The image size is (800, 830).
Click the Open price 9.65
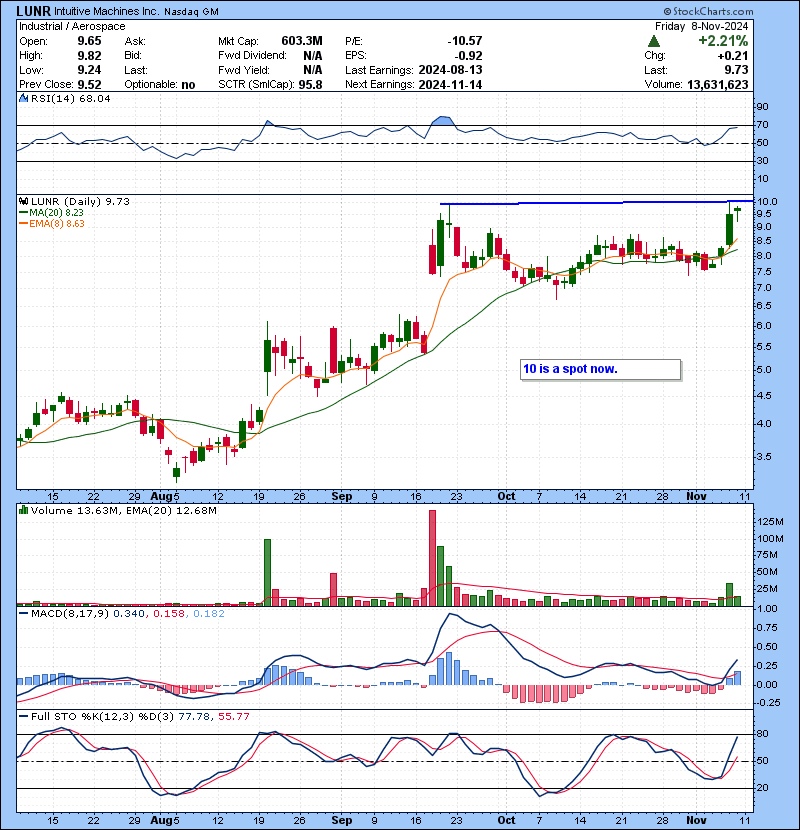89,41
